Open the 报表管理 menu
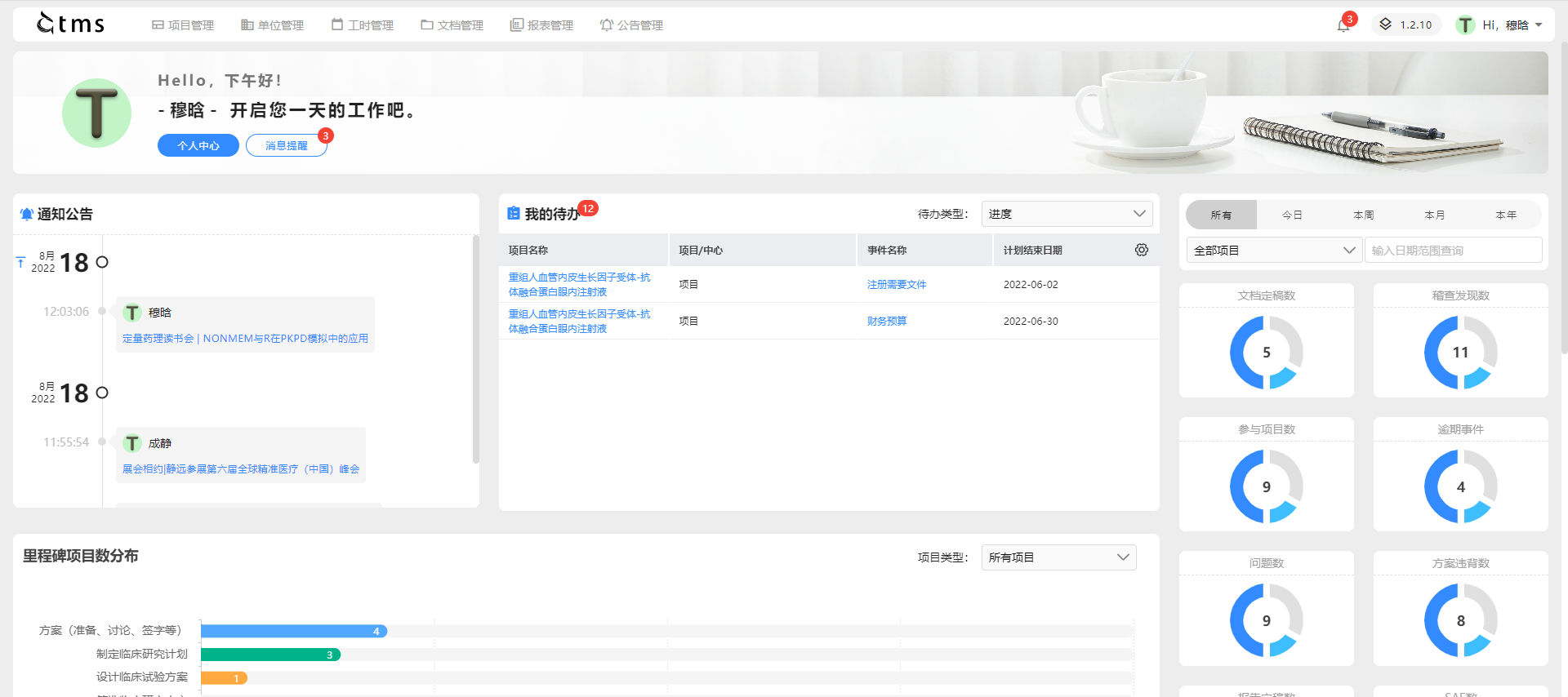 pos(542,25)
